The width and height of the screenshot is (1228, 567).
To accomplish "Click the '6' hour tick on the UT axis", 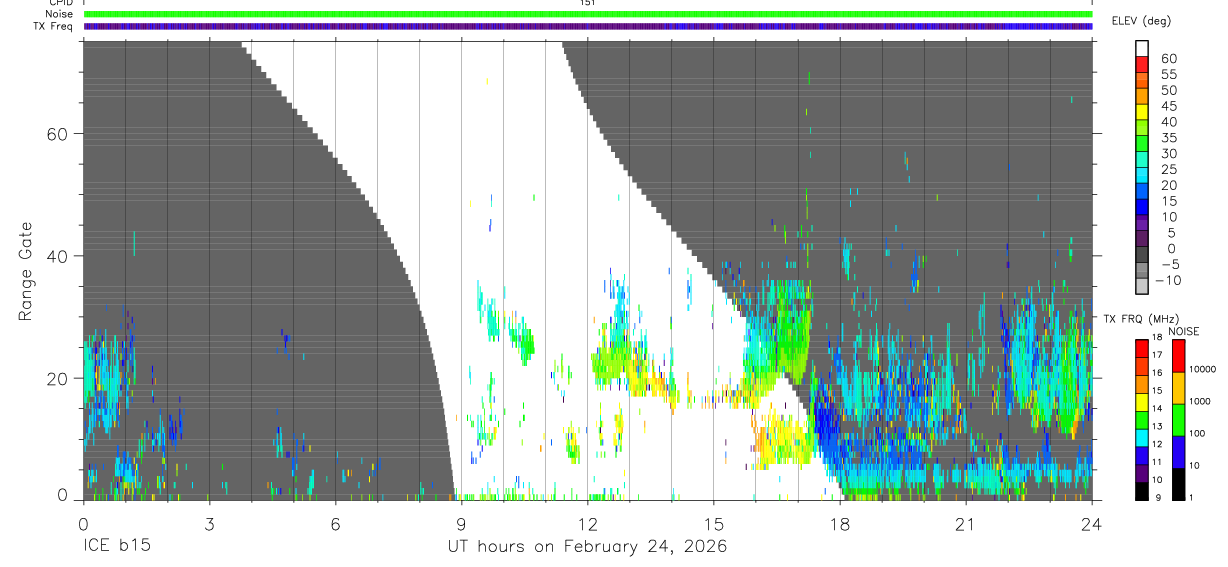I will 335,524.
